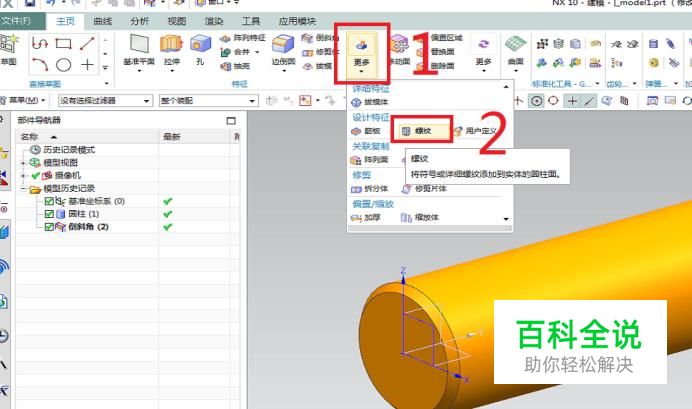The height and width of the screenshot is (409, 692).
Task: Click the 最新 column header
Action: click(194, 137)
